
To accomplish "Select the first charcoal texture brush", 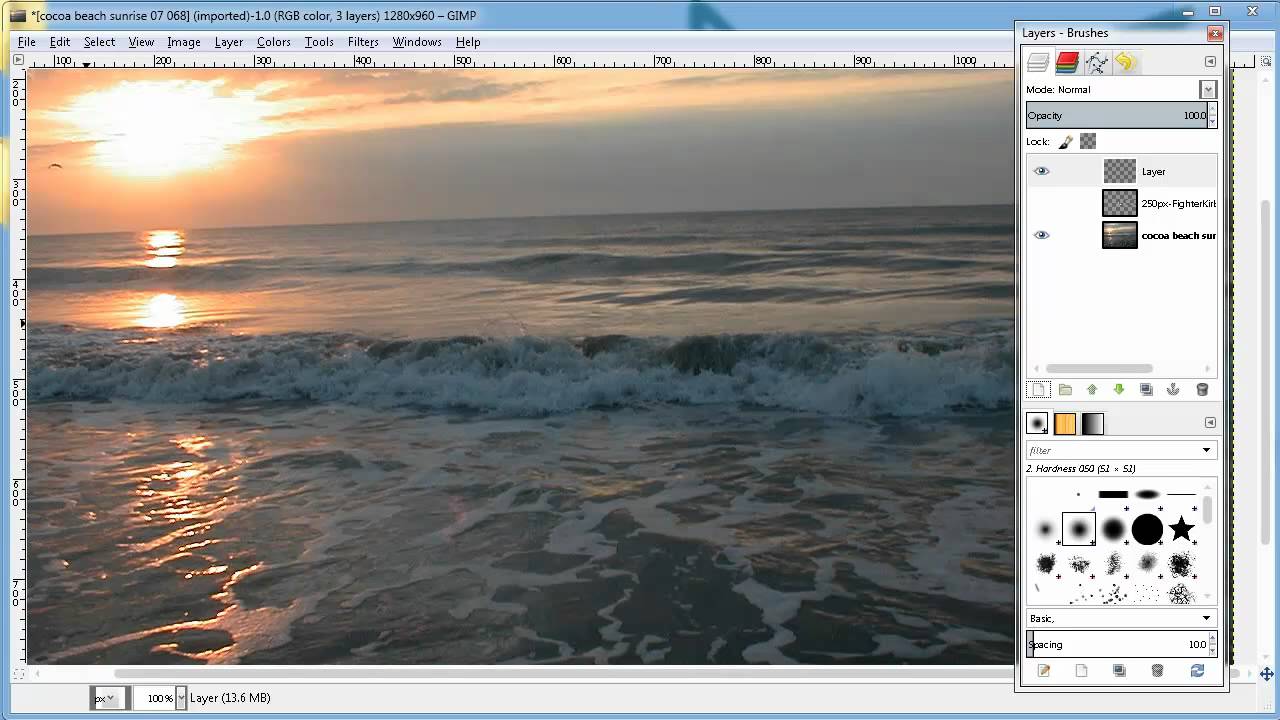I will [1046, 564].
